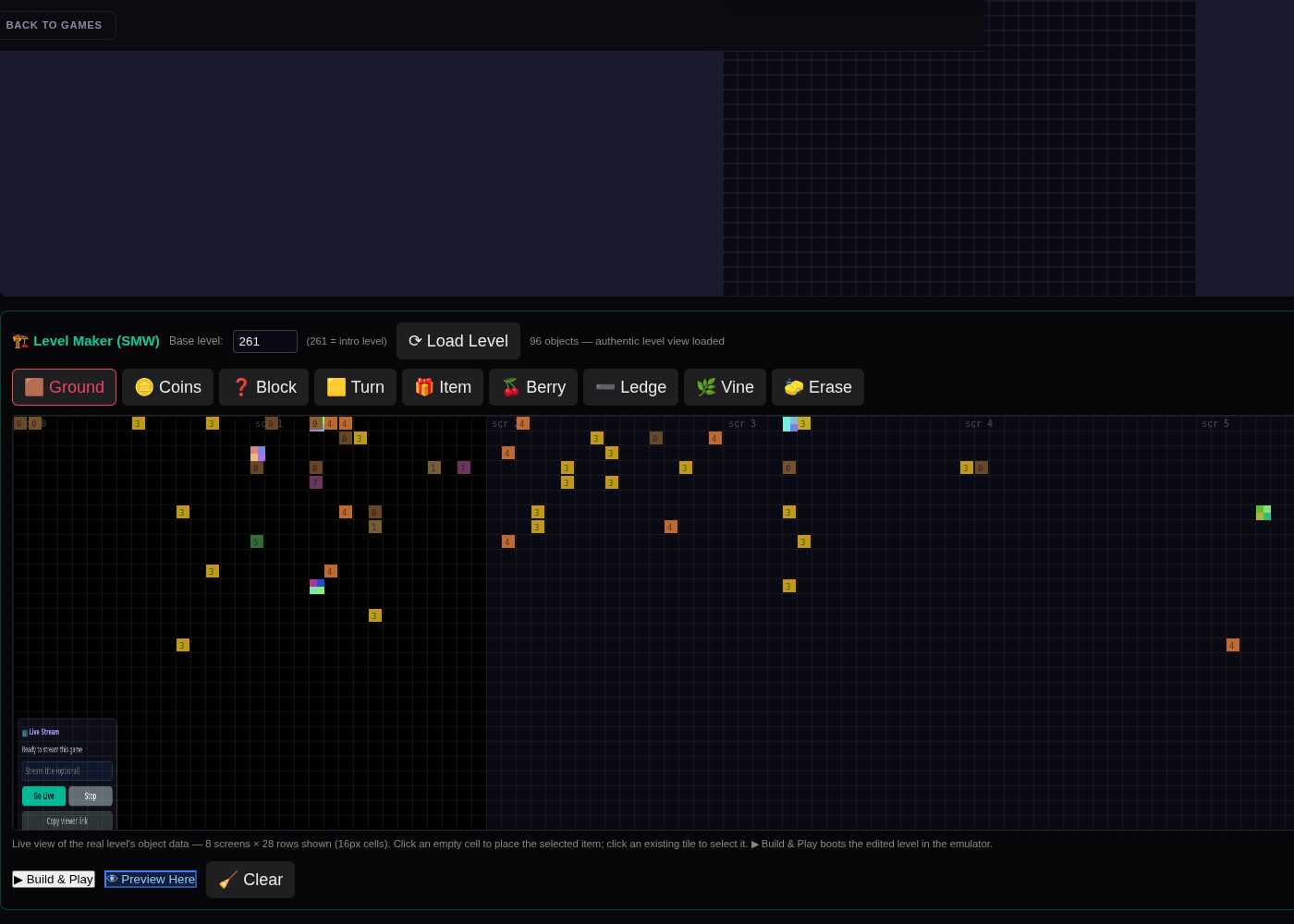Viewport: 1294px width, 924px height.
Task: Activate the Erase tool
Action: click(x=818, y=387)
